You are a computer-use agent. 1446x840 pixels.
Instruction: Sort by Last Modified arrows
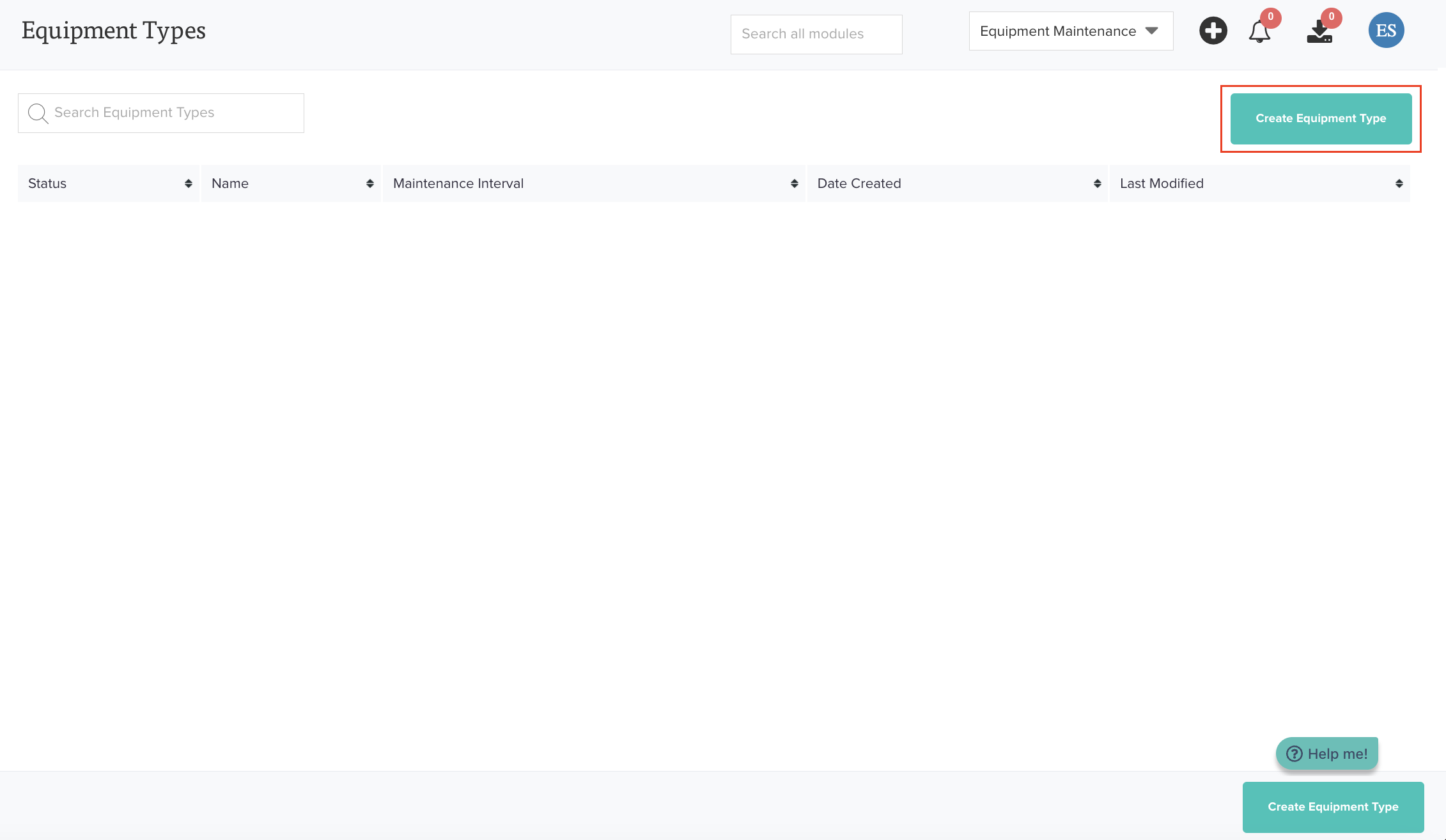(x=1399, y=183)
